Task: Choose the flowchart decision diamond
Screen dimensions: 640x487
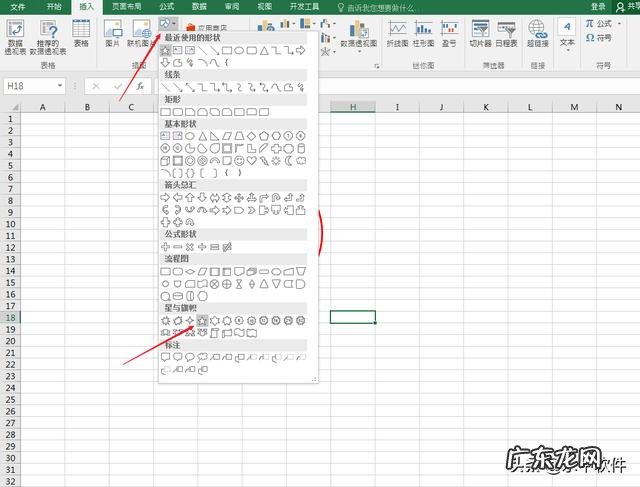Action: [190, 272]
